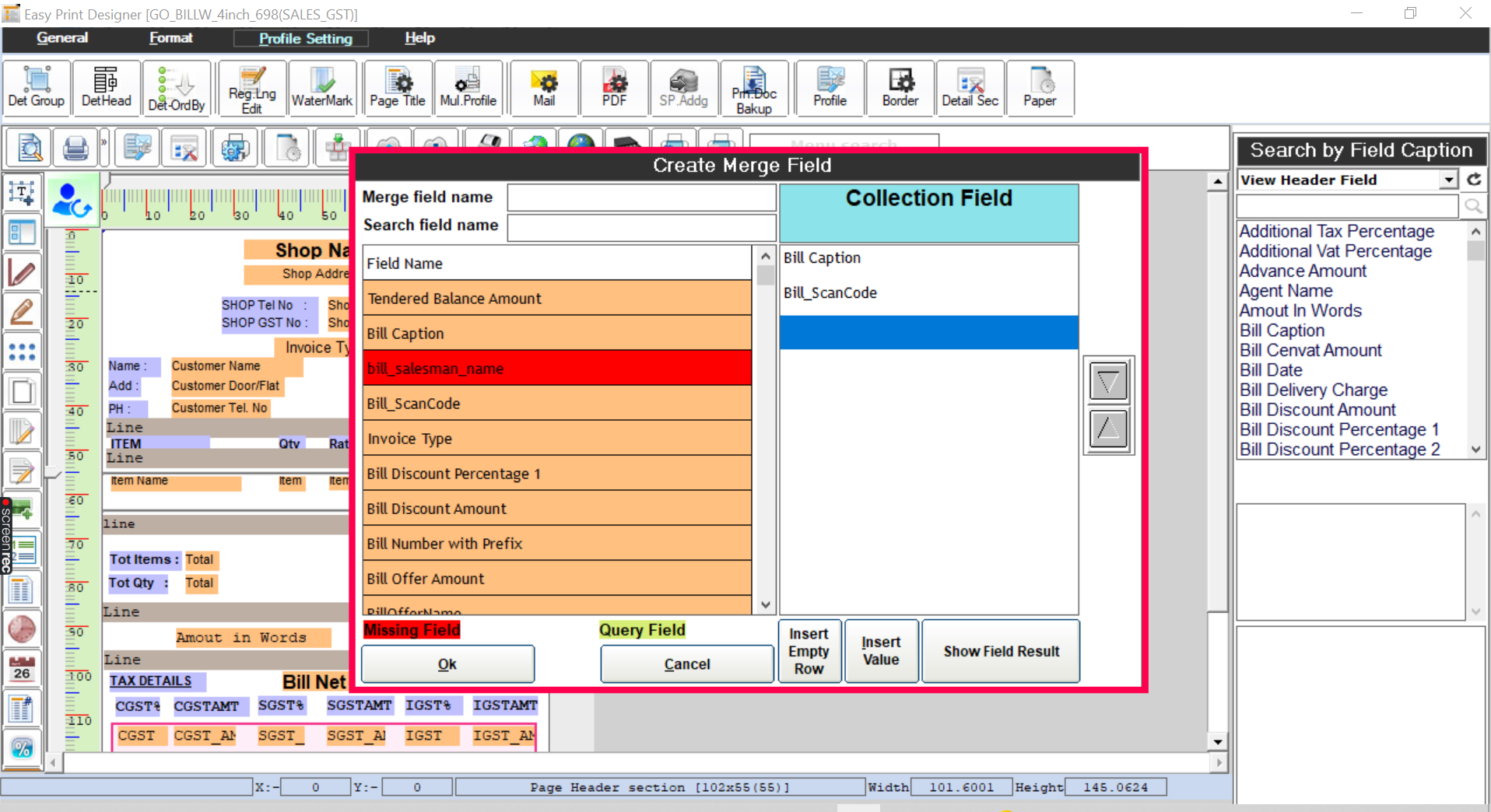Open the WaterMark tool
1491x812 pixels.
coord(321,87)
